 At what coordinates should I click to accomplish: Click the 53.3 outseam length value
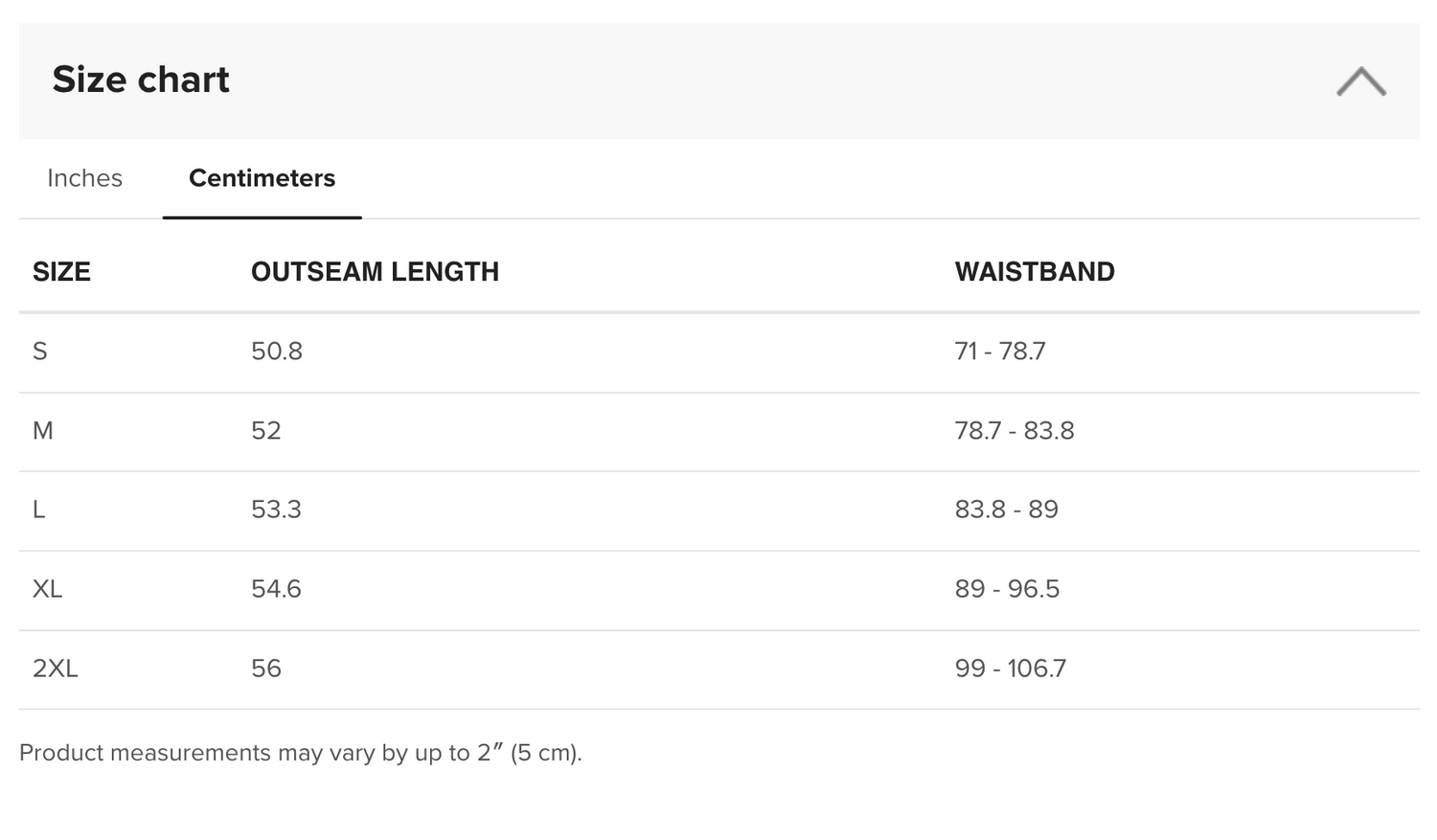point(276,510)
